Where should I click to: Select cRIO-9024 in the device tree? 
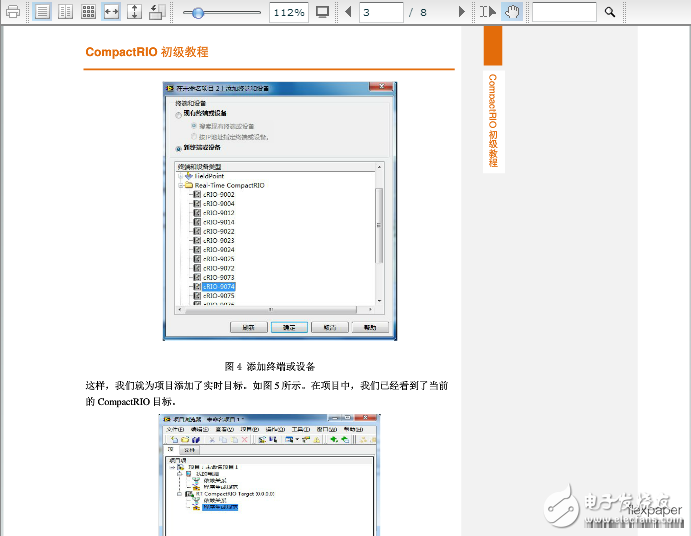(219, 250)
